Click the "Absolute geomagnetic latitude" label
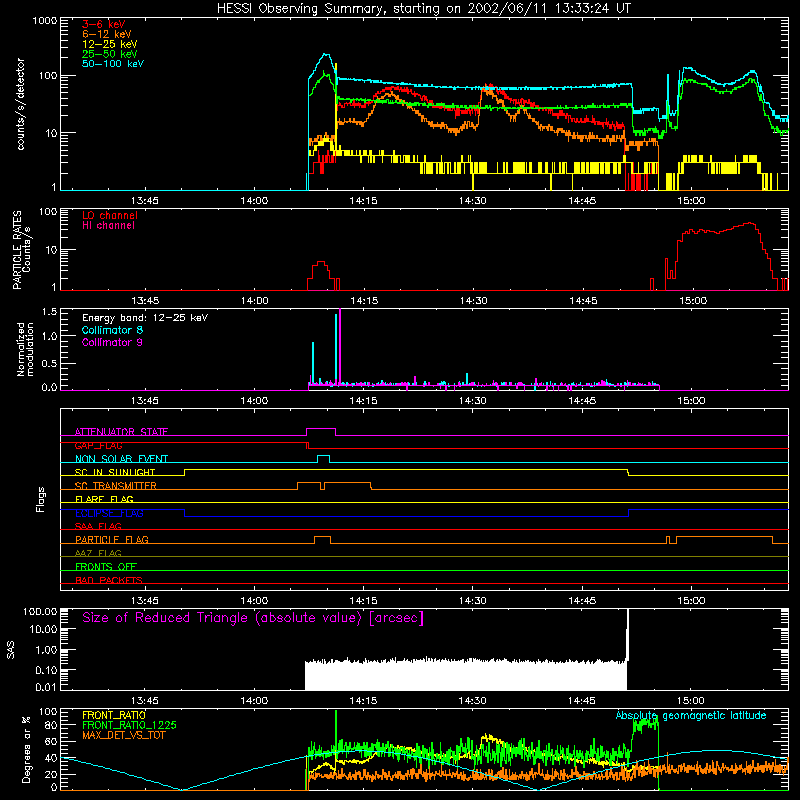The image size is (800, 800). click(x=691, y=715)
